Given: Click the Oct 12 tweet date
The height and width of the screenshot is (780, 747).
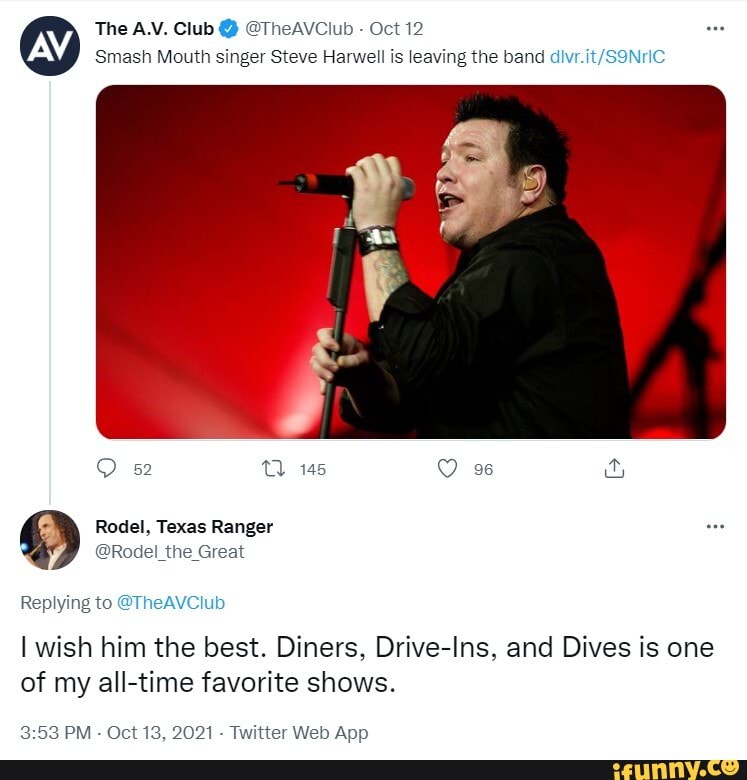Looking at the screenshot, I should [x=396, y=29].
